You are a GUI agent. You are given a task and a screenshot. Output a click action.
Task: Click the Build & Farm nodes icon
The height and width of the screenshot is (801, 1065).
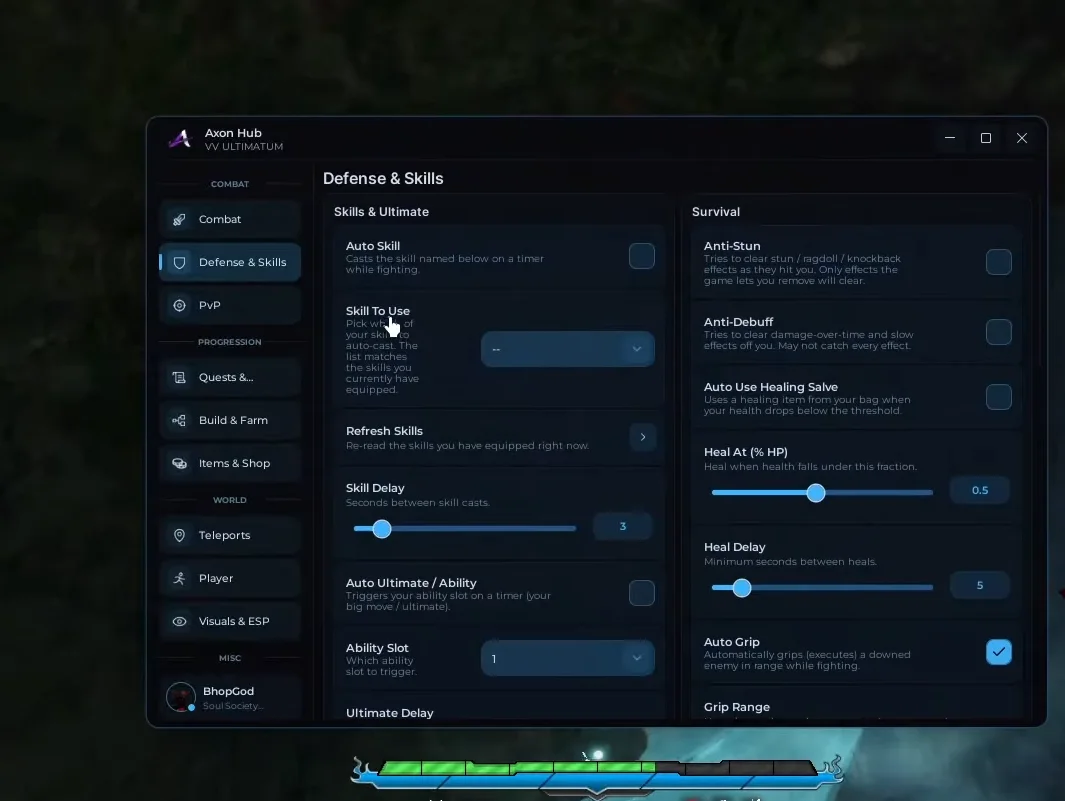179,421
